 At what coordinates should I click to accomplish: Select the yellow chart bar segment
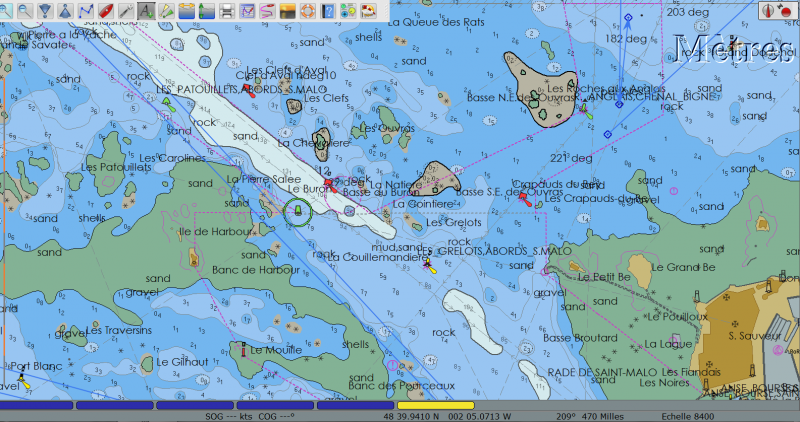[435, 406]
